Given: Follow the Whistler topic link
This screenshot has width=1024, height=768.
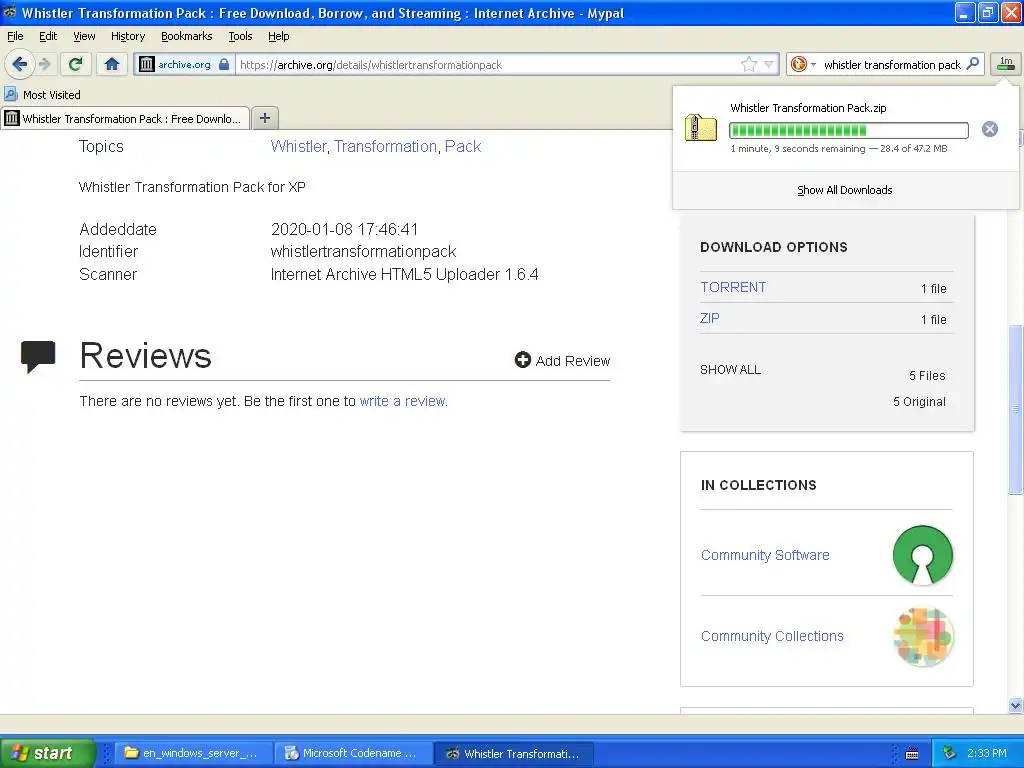Looking at the screenshot, I should click(298, 146).
